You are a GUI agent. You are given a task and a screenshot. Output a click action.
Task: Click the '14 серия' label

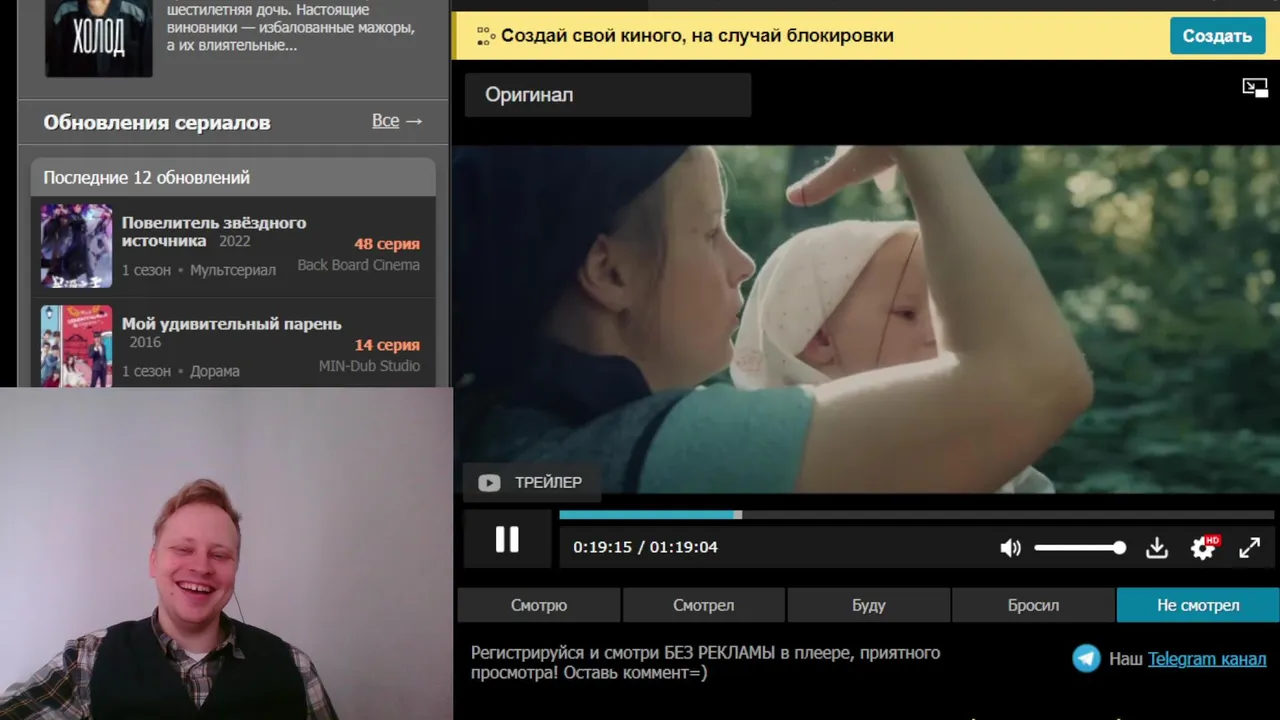[387, 345]
